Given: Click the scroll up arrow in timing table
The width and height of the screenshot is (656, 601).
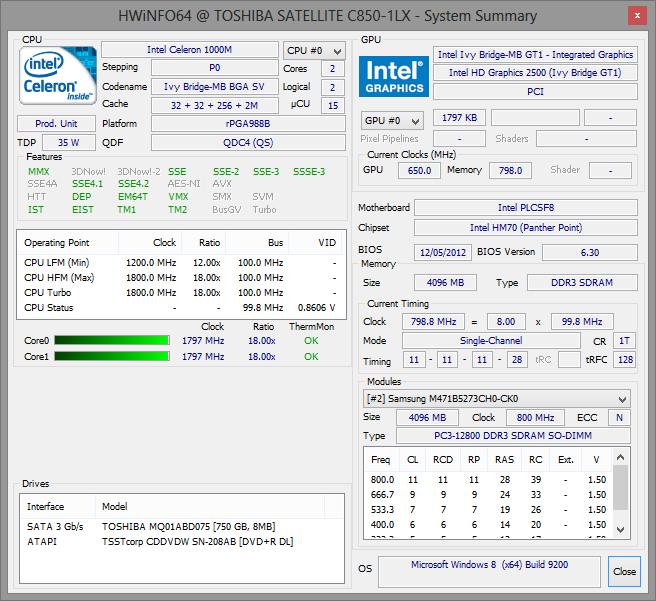Looking at the screenshot, I should click(x=621, y=457).
